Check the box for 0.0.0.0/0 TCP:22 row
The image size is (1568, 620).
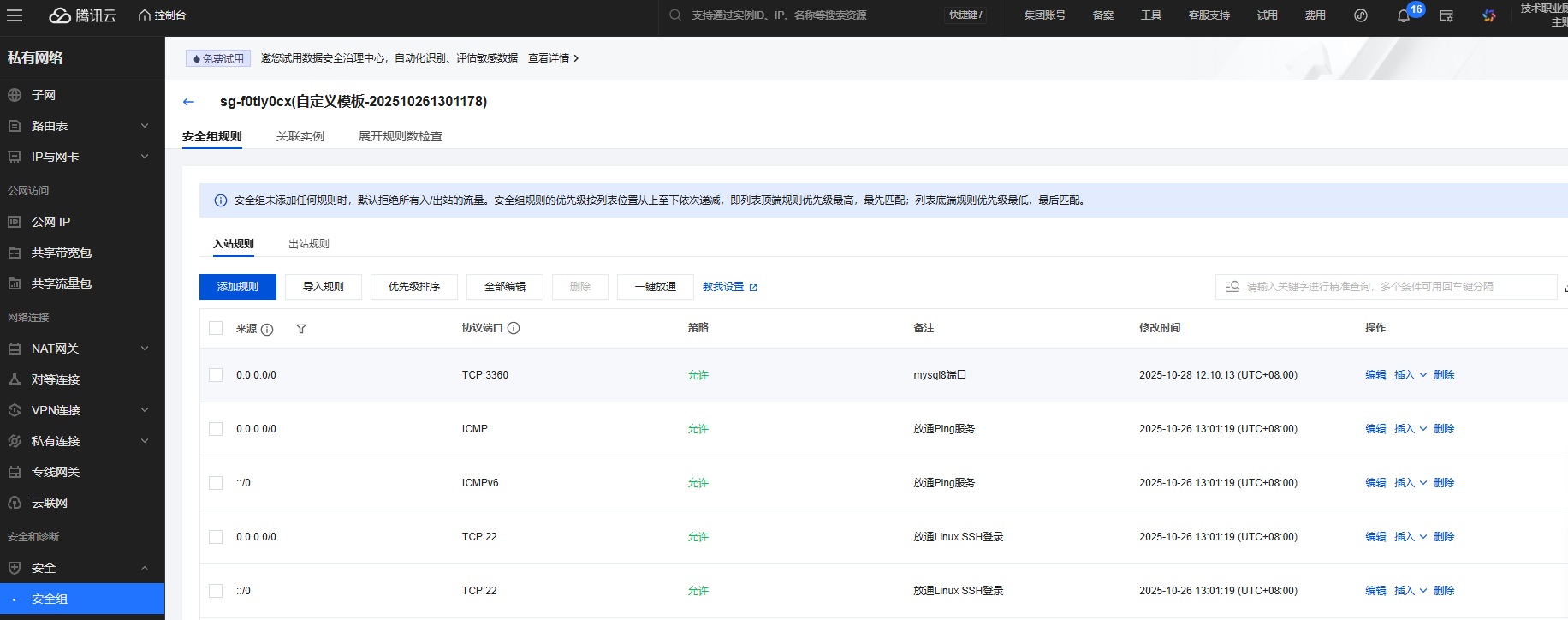click(216, 537)
